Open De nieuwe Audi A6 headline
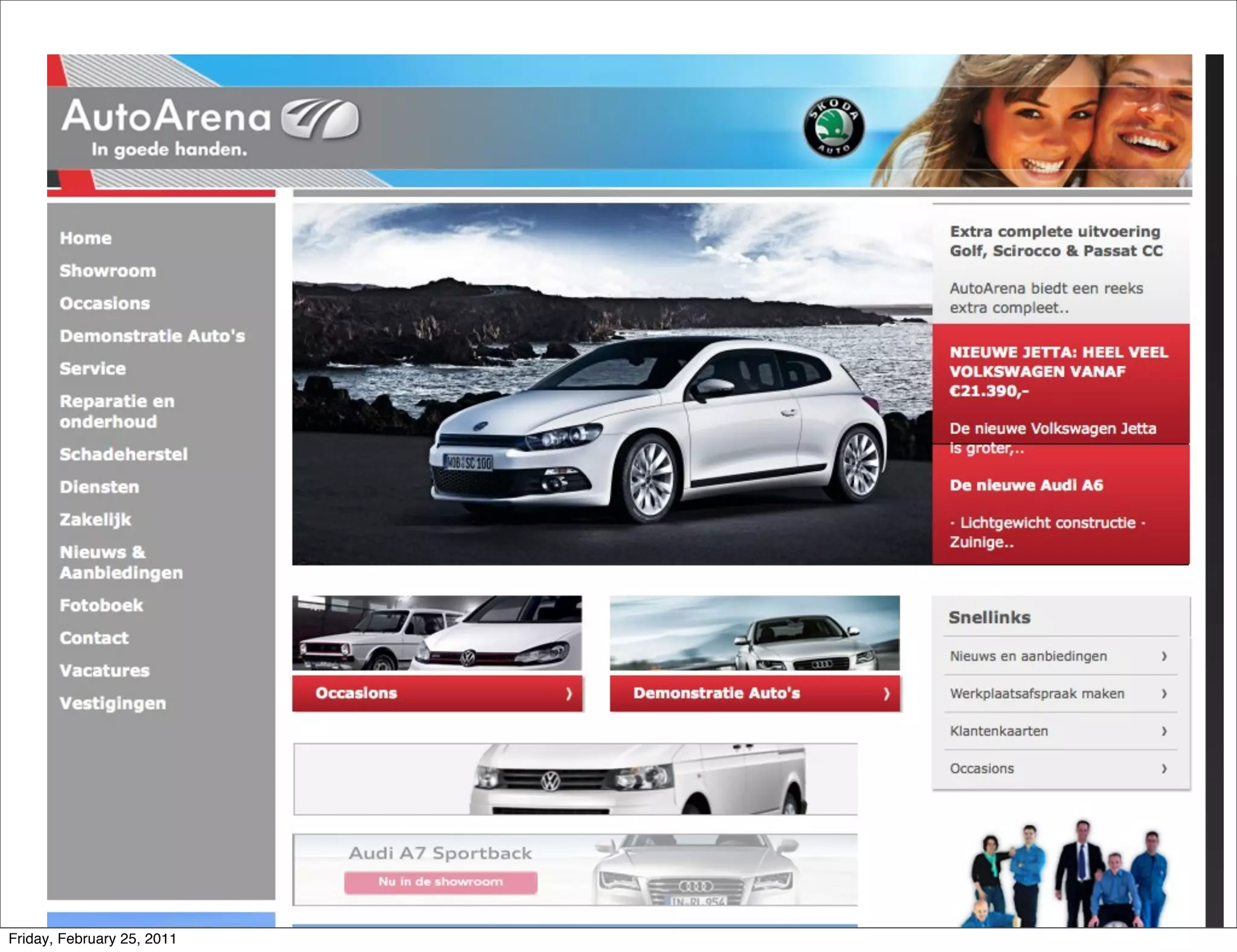Image resolution: width=1237 pixels, height=952 pixels. pos(1026,485)
